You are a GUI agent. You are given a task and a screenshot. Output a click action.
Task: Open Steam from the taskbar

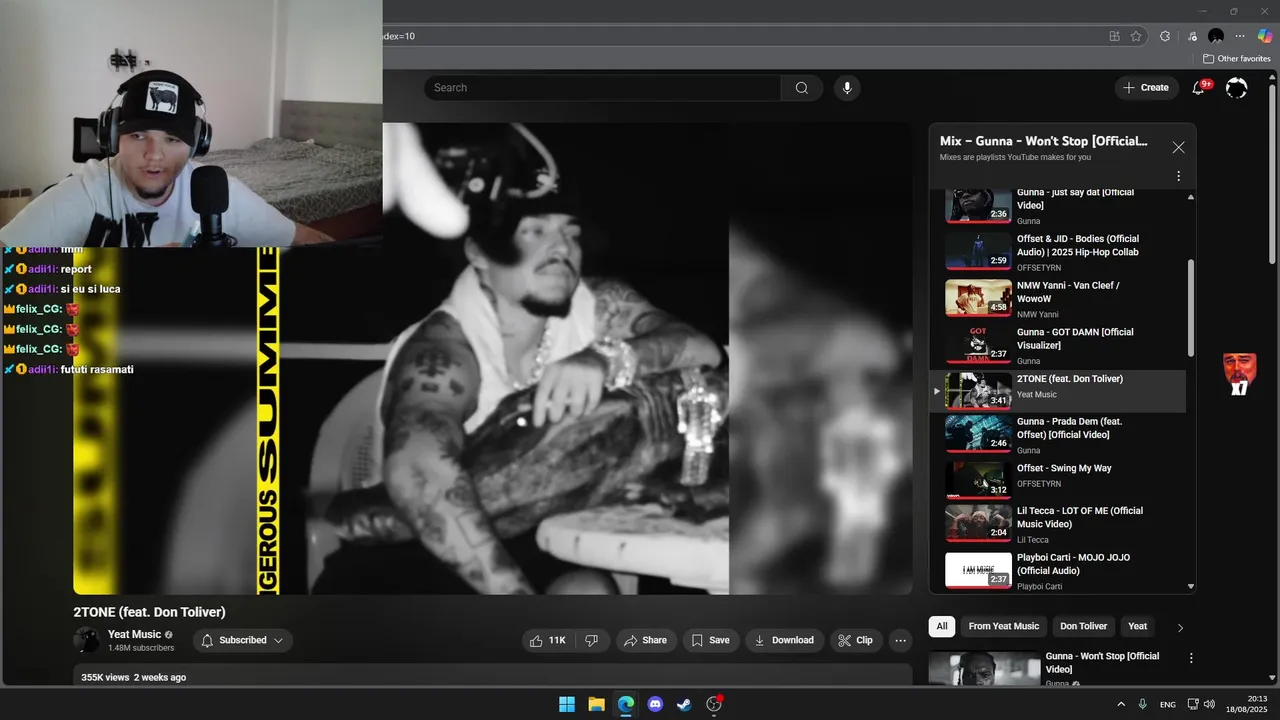coord(684,704)
